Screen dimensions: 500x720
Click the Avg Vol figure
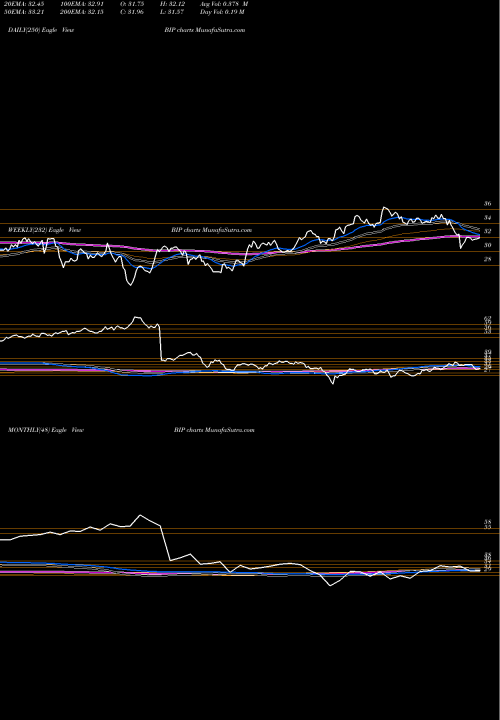click(x=224, y=4)
